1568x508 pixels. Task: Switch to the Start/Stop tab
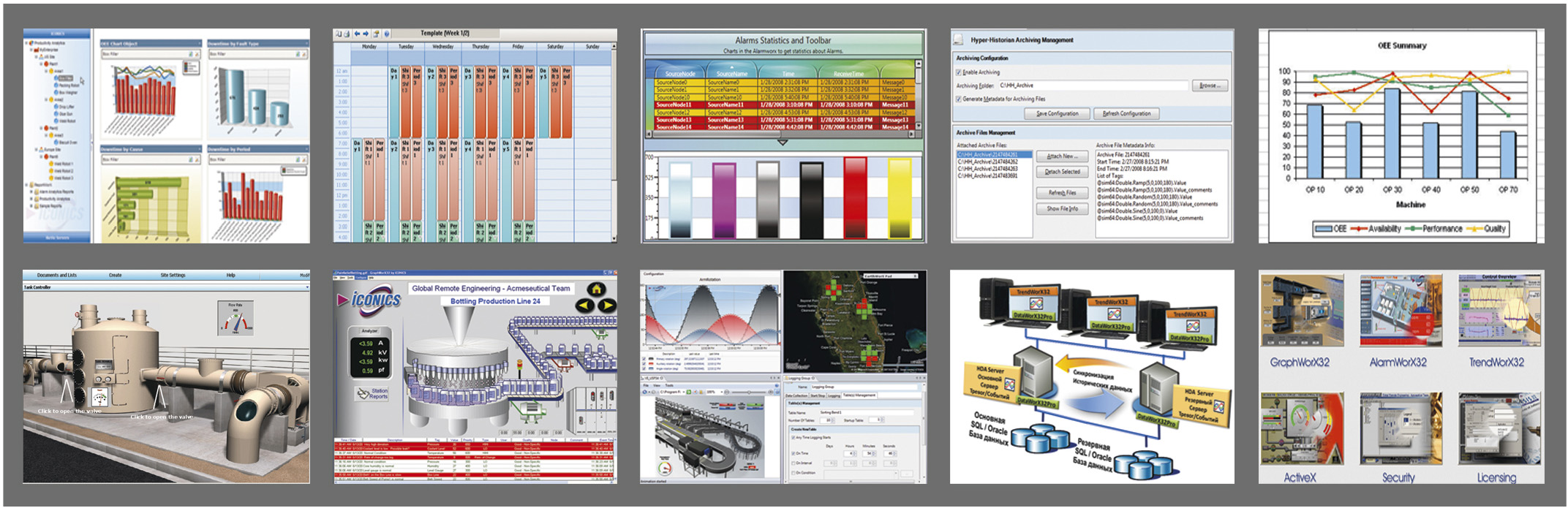click(817, 395)
